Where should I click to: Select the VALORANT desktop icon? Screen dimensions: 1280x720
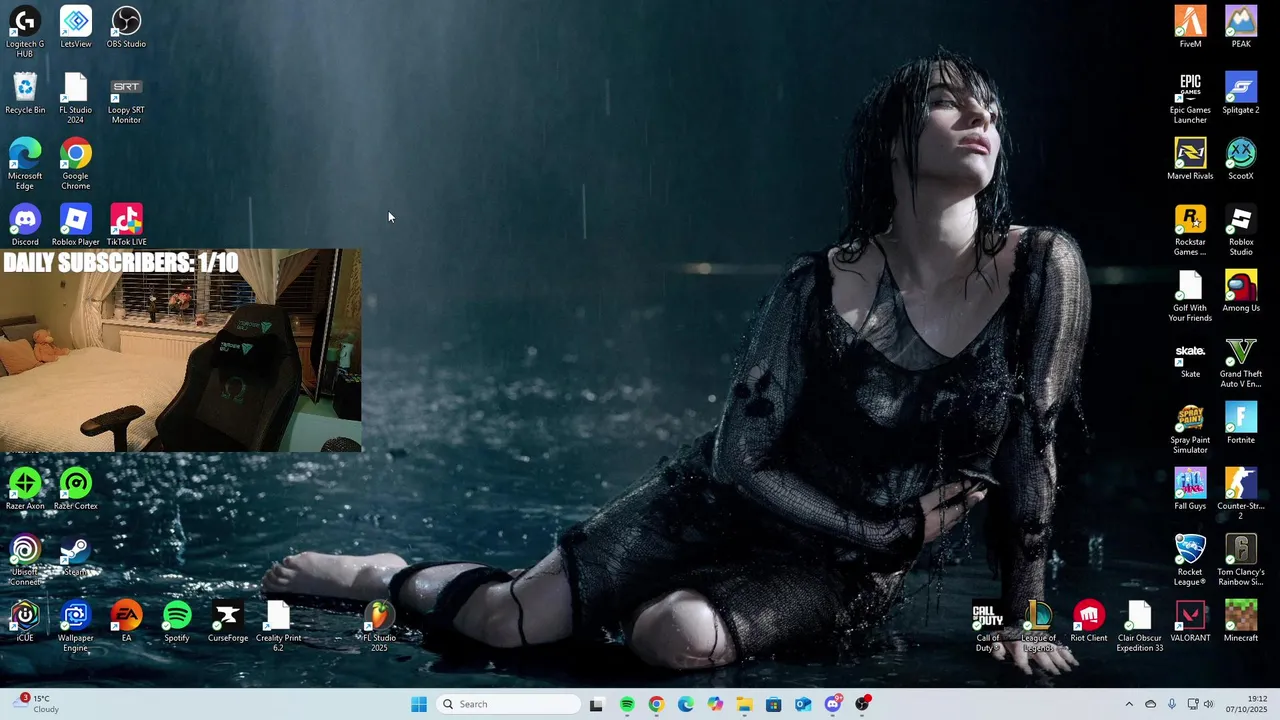(x=1190, y=622)
